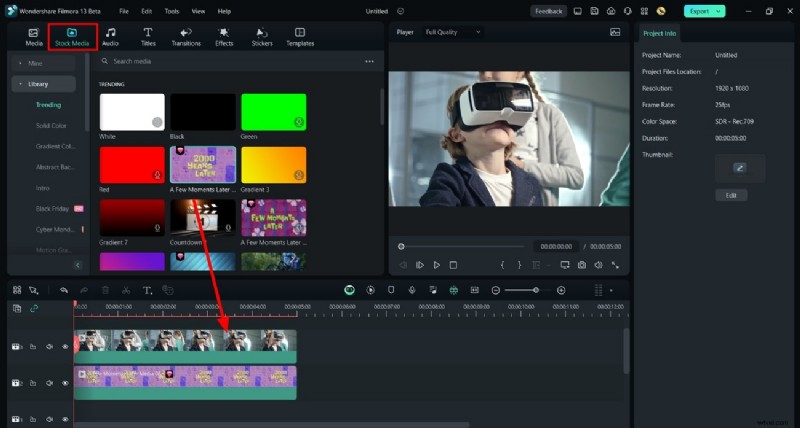This screenshot has height=428, width=800.
Task: Click the cloud upload icon
Action: 611,11
